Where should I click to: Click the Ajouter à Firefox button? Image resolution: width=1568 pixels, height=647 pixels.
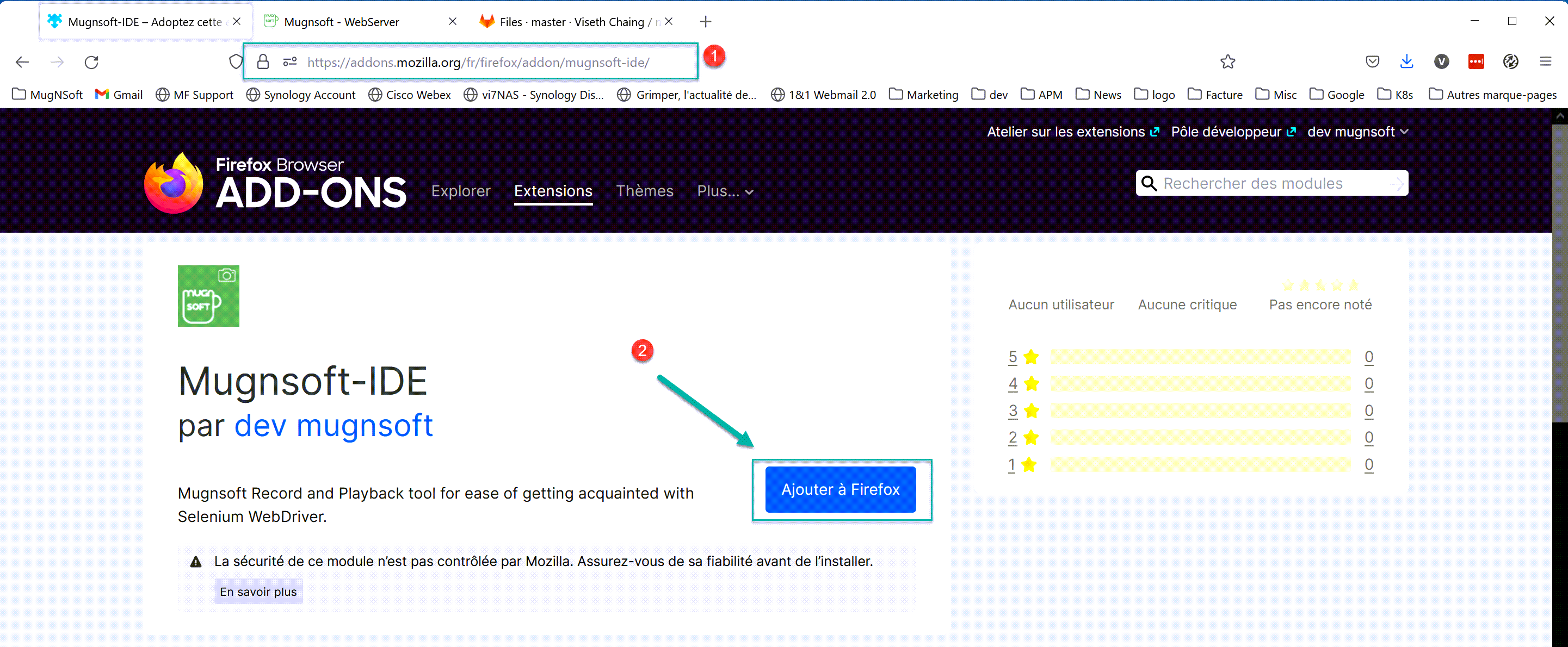pos(841,489)
